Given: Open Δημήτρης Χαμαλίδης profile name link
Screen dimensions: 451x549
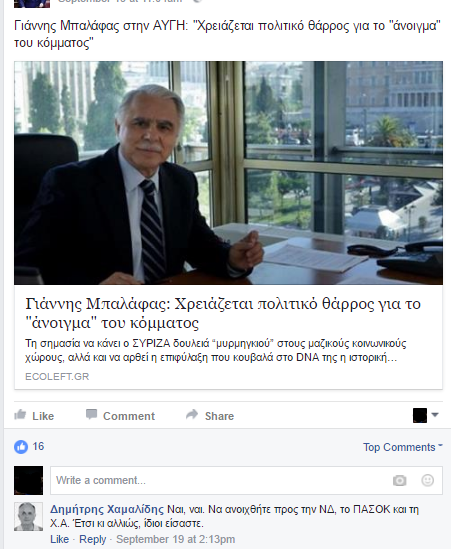Looking at the screenshot, I should point(107,509).
